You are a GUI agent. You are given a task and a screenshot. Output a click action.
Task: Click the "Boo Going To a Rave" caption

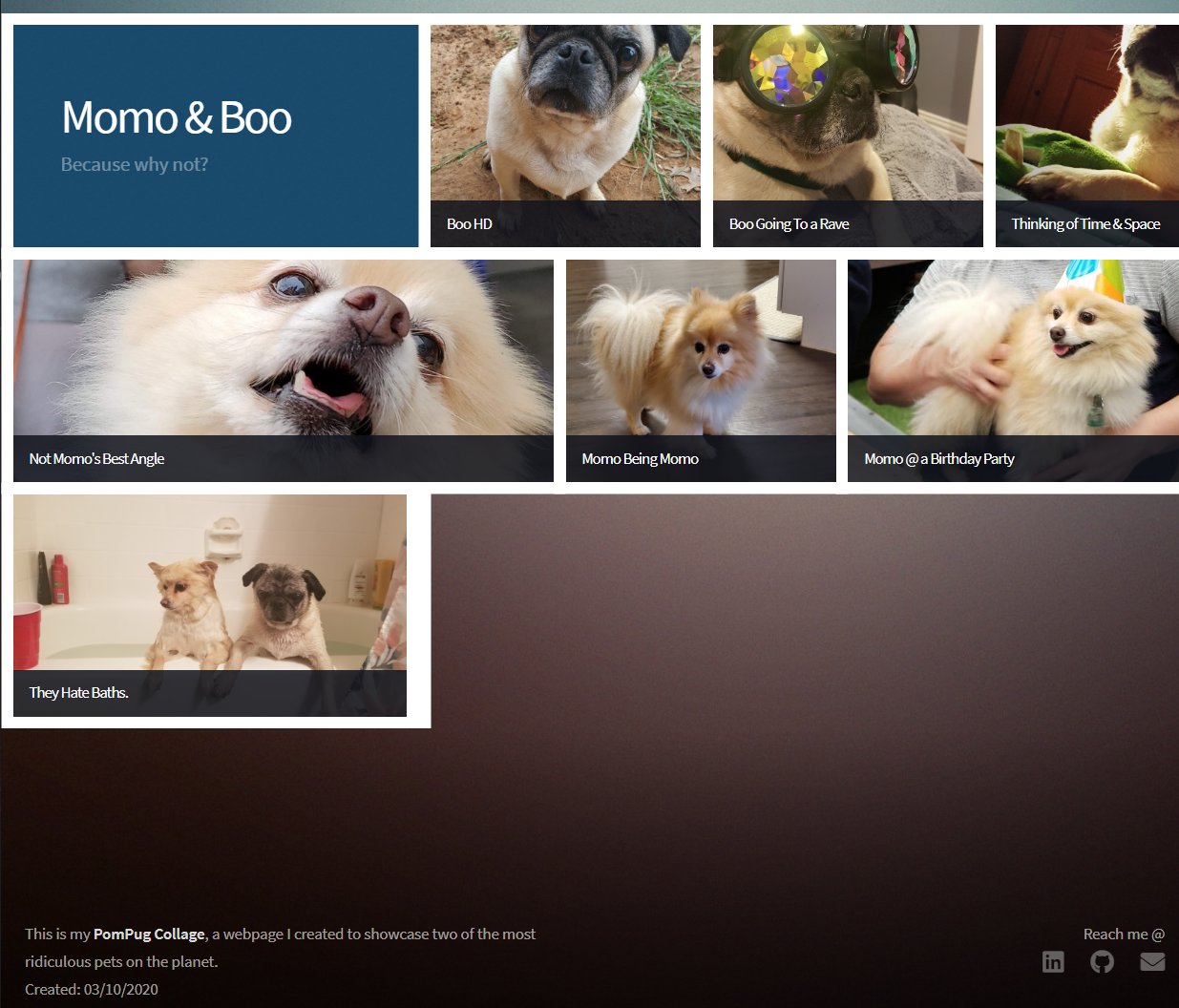coord(789,224)
